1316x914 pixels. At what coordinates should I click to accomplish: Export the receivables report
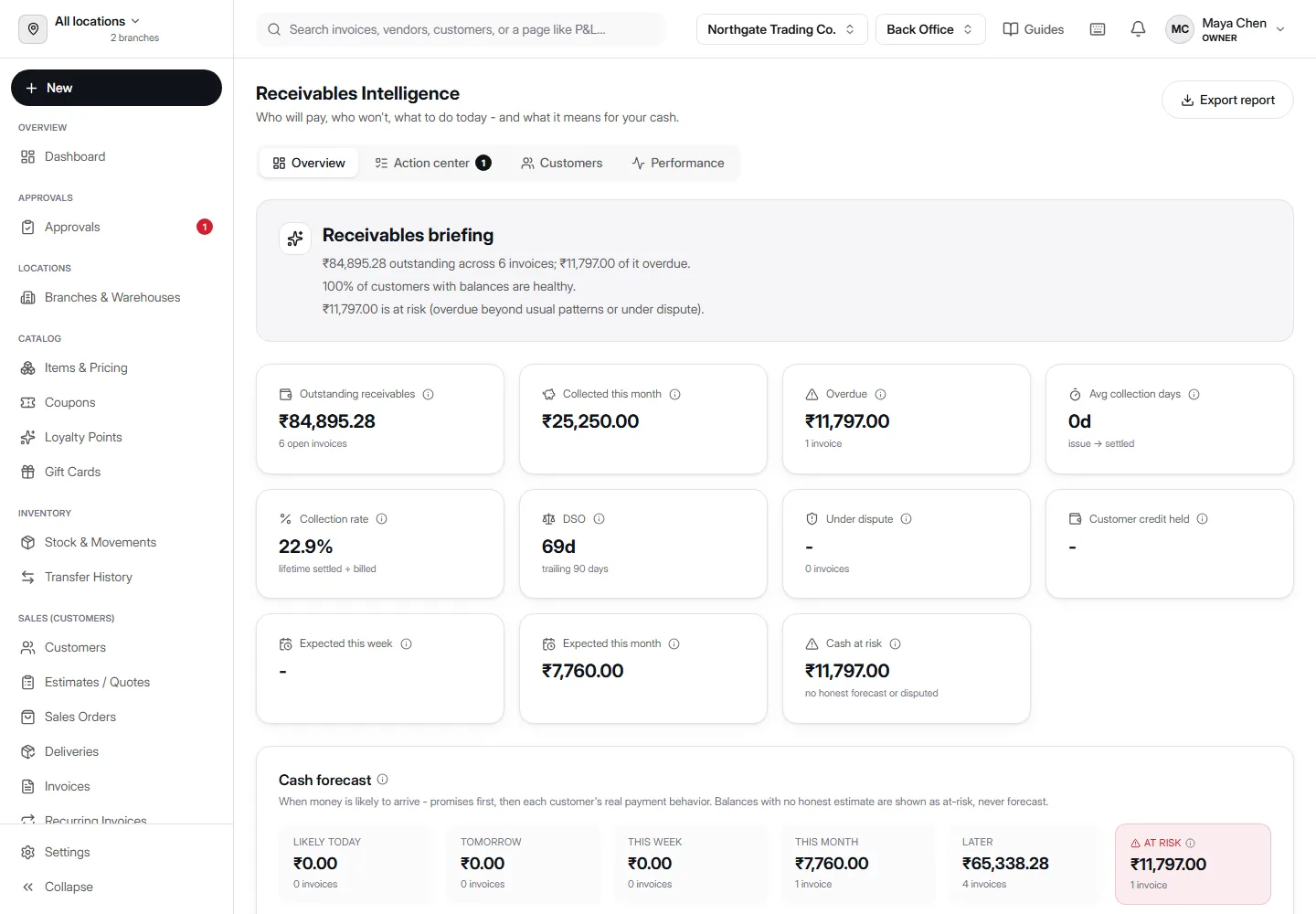point(1227,100)
